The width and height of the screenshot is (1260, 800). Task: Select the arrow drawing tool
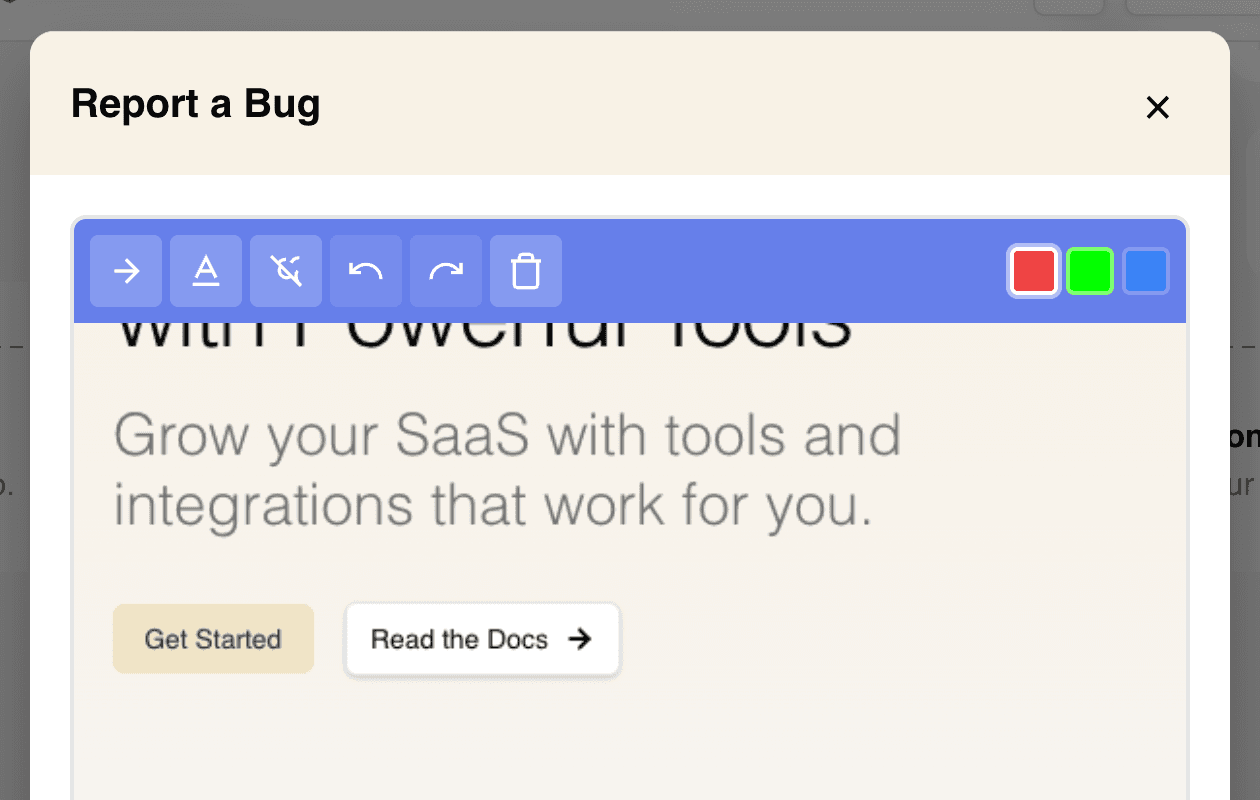pos(126,271)
